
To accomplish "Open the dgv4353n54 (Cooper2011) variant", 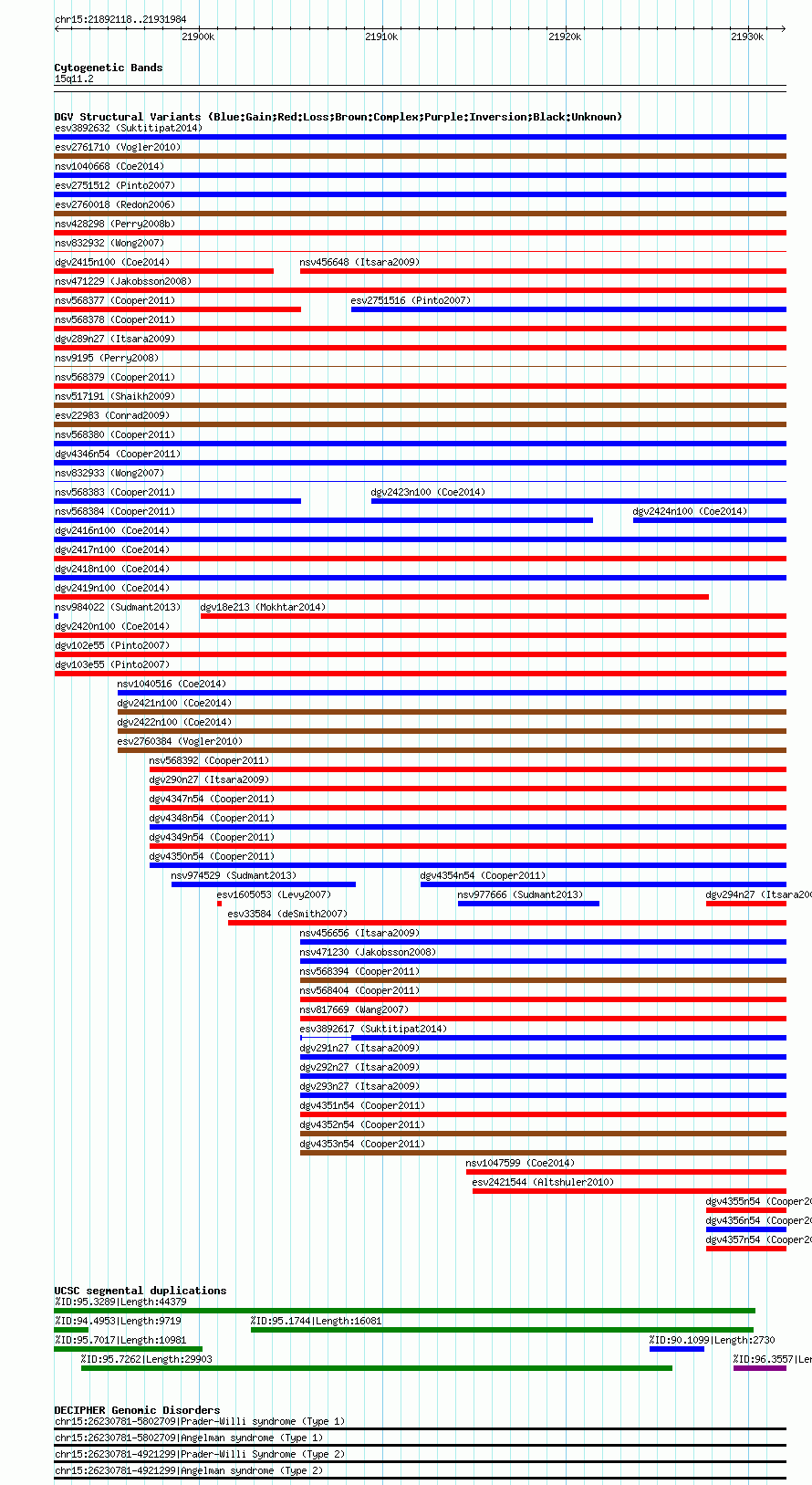I will point(362,1144).
